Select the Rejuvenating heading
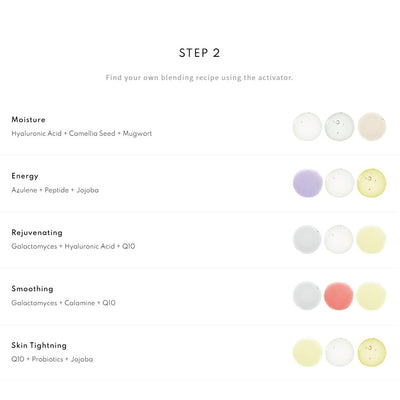Screen dimensions: 400x400 (x=37, y=233)
